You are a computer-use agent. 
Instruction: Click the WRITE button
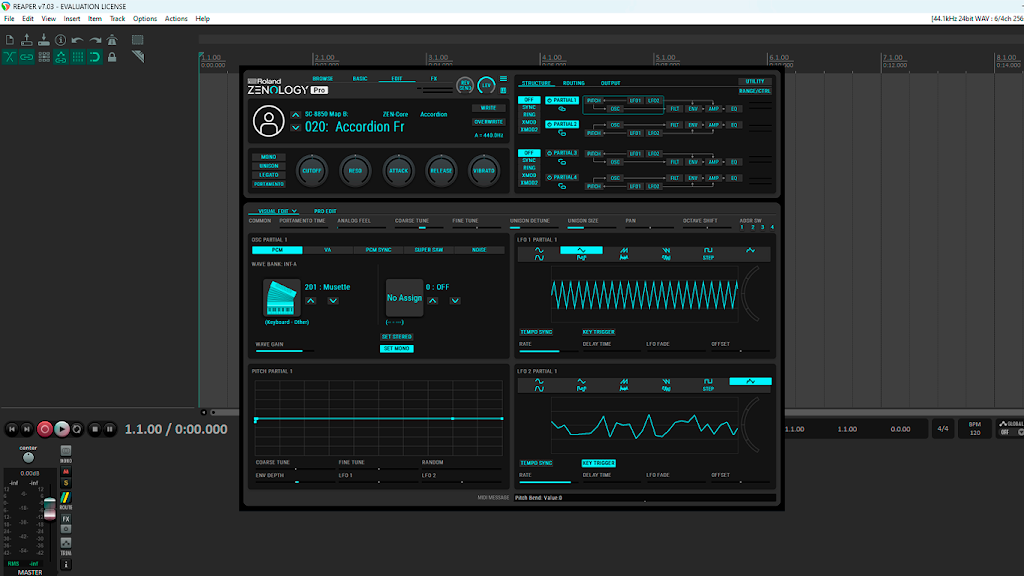pos(488,108)
